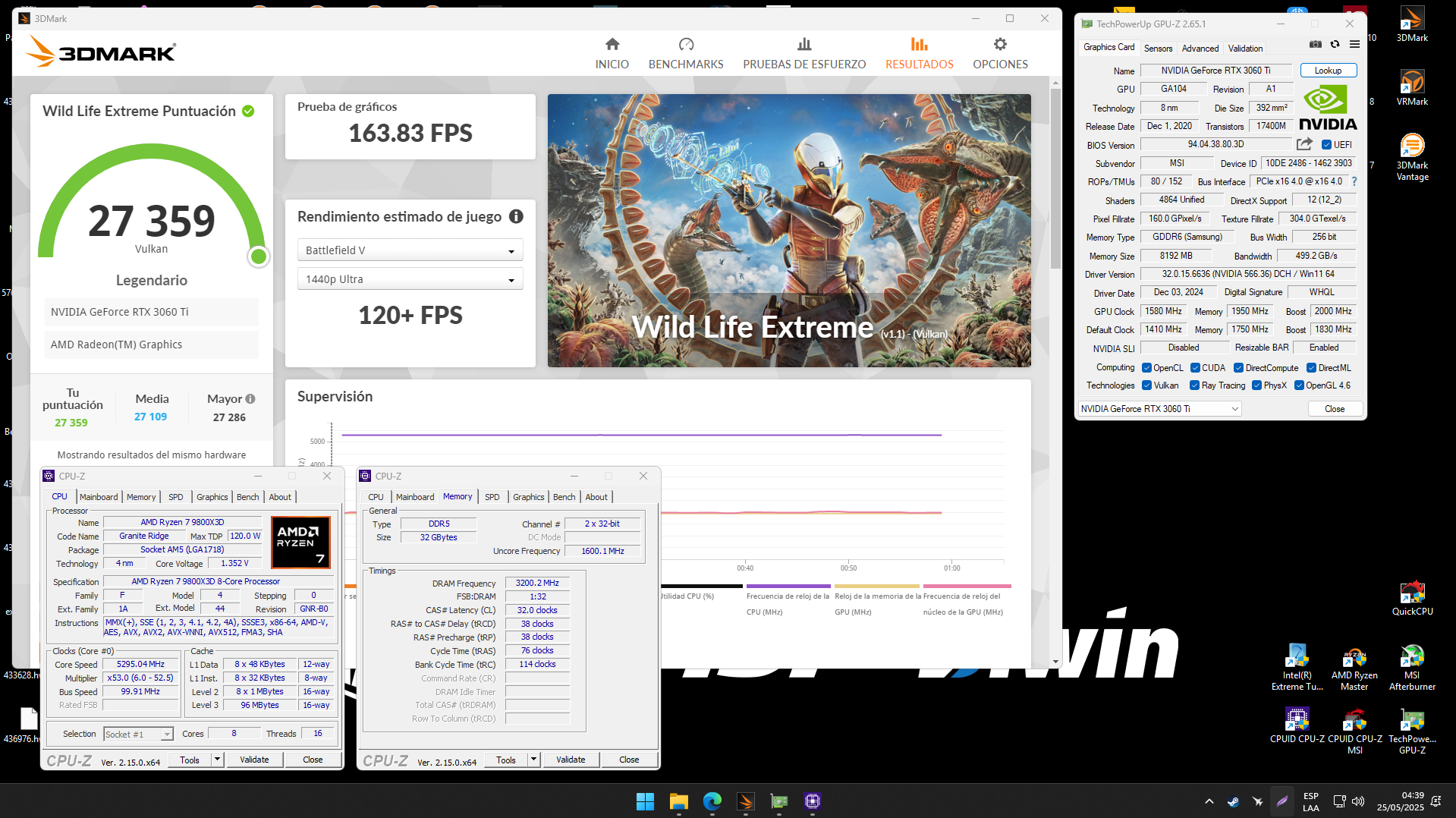Toggle OpenGL 4.6 checkbox in GPU-Z
The width and height of the screenshot is (1456, 818).
(1299, 385)
